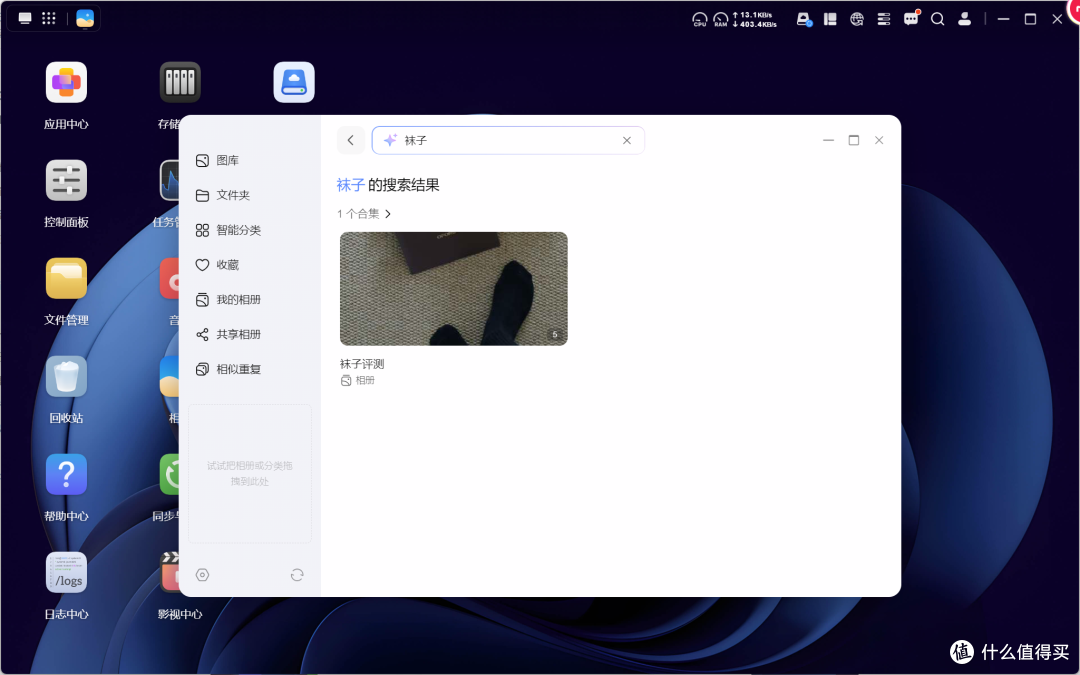Open the global search magnifier icon
The height and width of the screenshot is (675, 1080).
click(937, 19)
